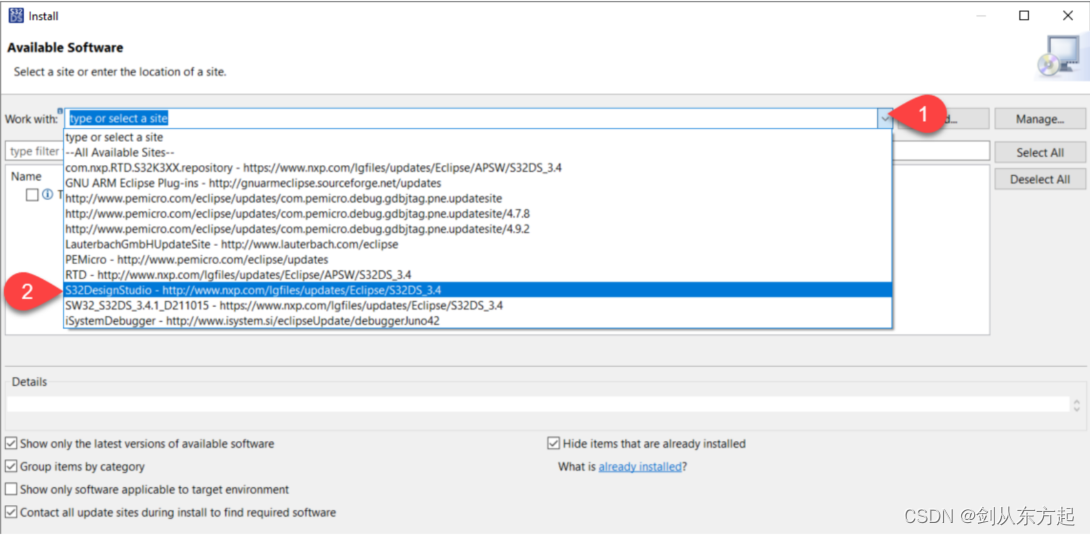Choose SW32_S32DS_3.4.1_D211015 site
This screenshot has width=1090, height=535.
477,305
